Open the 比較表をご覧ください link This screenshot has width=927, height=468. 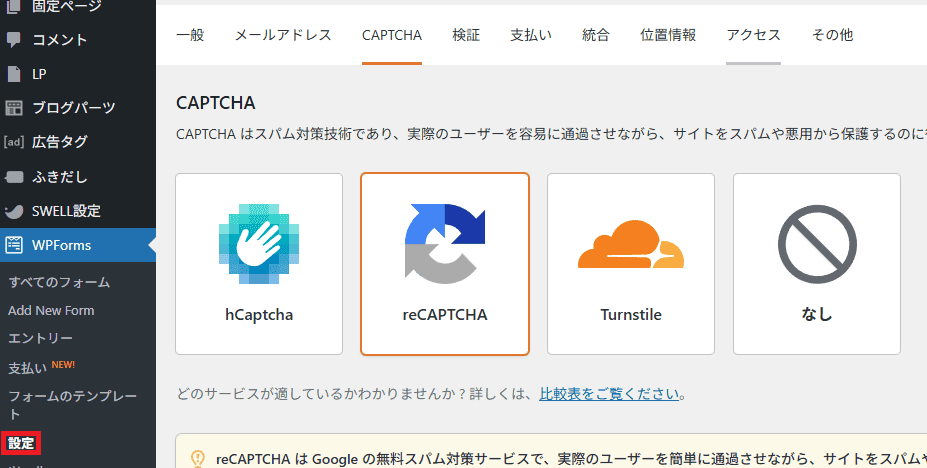(609, 394)
